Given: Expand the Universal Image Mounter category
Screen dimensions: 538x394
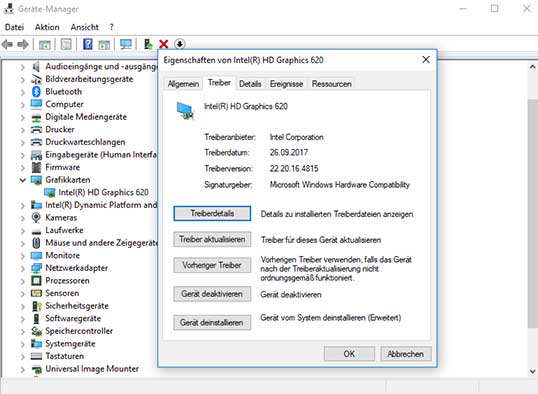Looking at the screenshot, I should (23, 370).
